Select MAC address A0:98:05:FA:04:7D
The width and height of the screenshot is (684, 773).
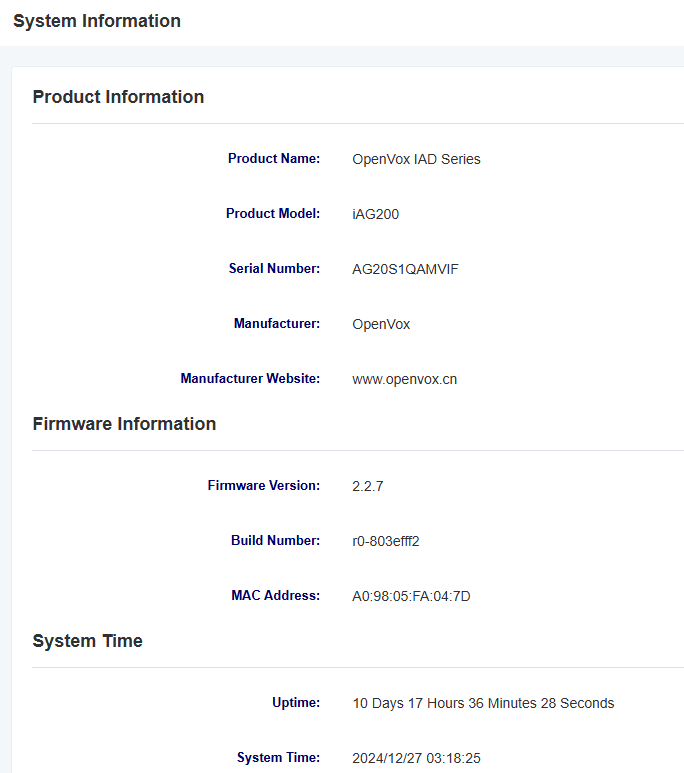click(411, 597)
